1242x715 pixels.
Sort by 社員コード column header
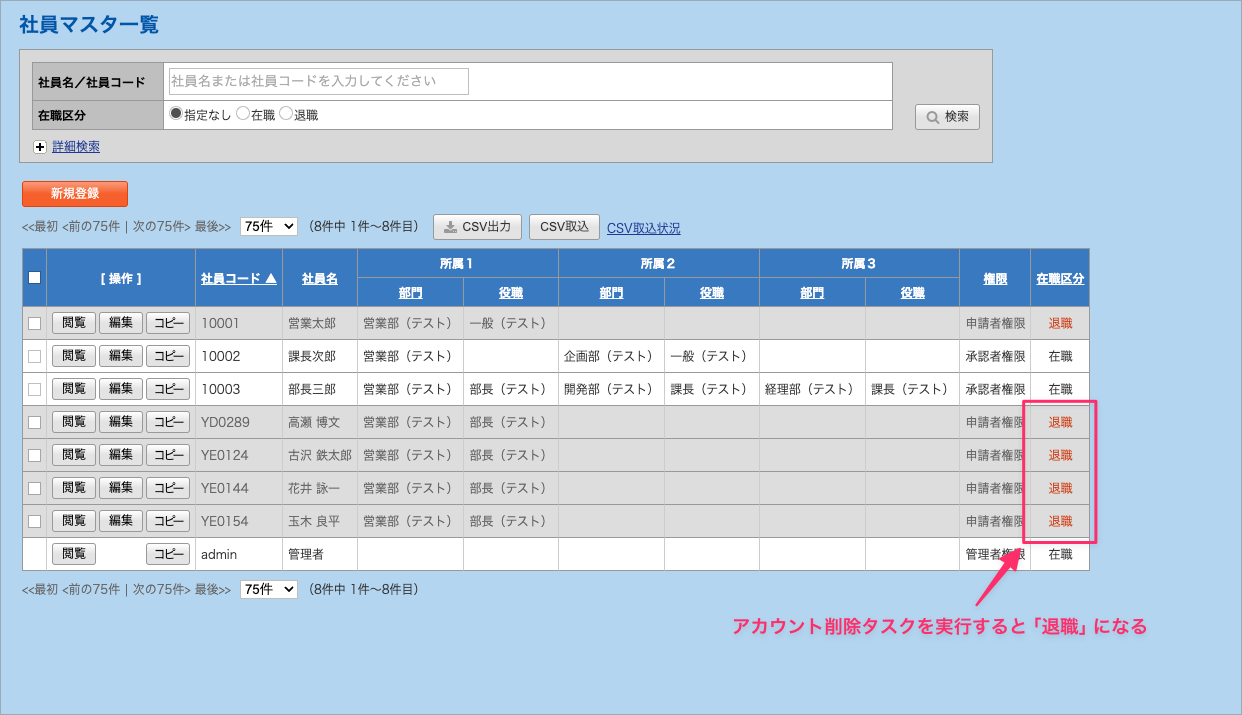[x=239, y=278]
